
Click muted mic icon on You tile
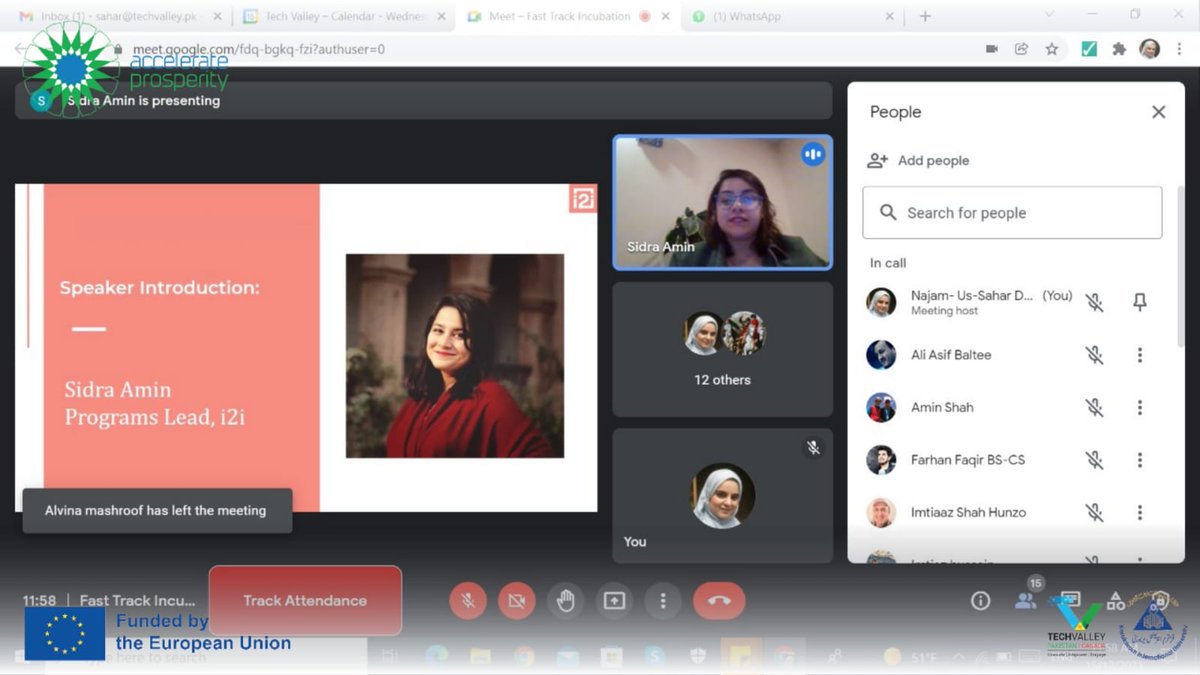(813, 447)
